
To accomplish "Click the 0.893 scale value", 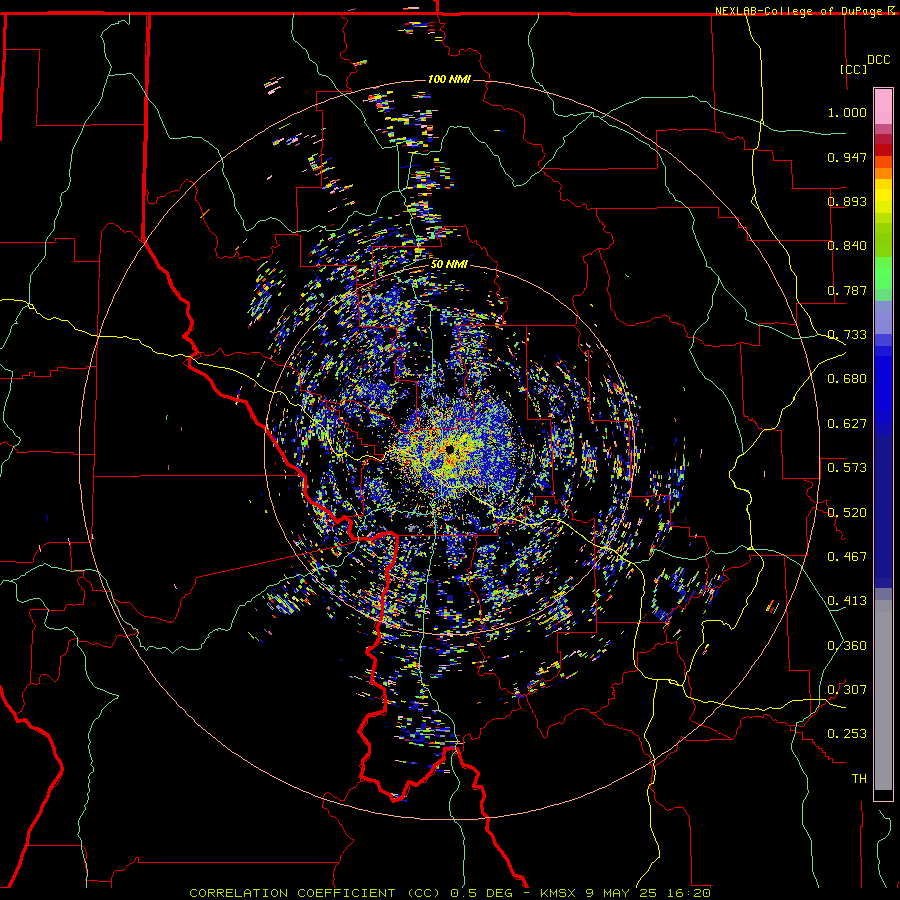I will [x=847, y=201].
